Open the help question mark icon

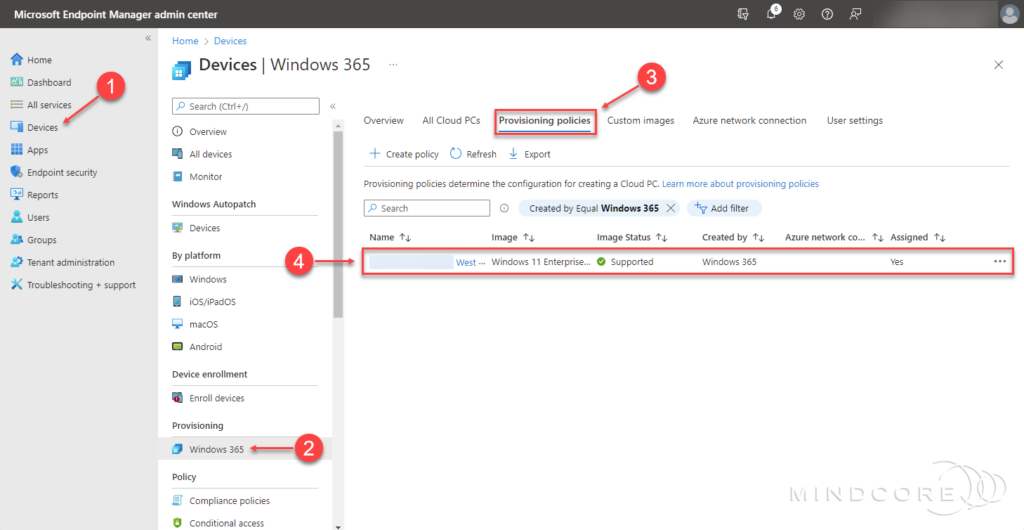point(827,14)
